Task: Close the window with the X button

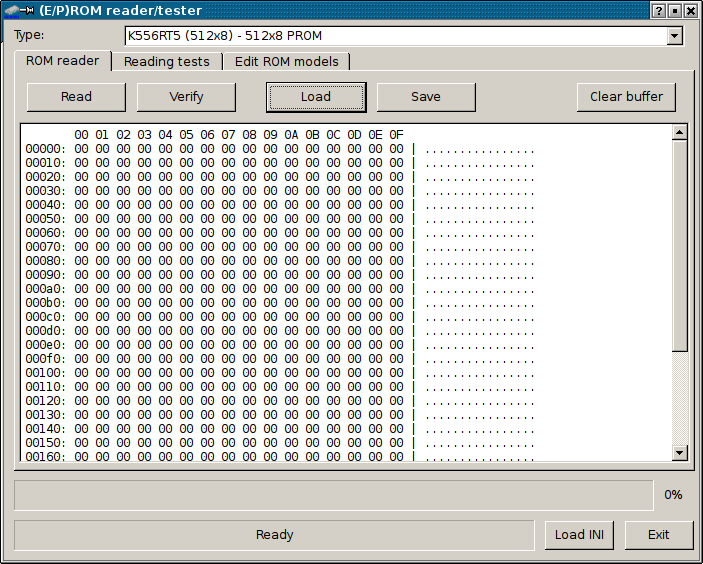Action: (691, 10)
